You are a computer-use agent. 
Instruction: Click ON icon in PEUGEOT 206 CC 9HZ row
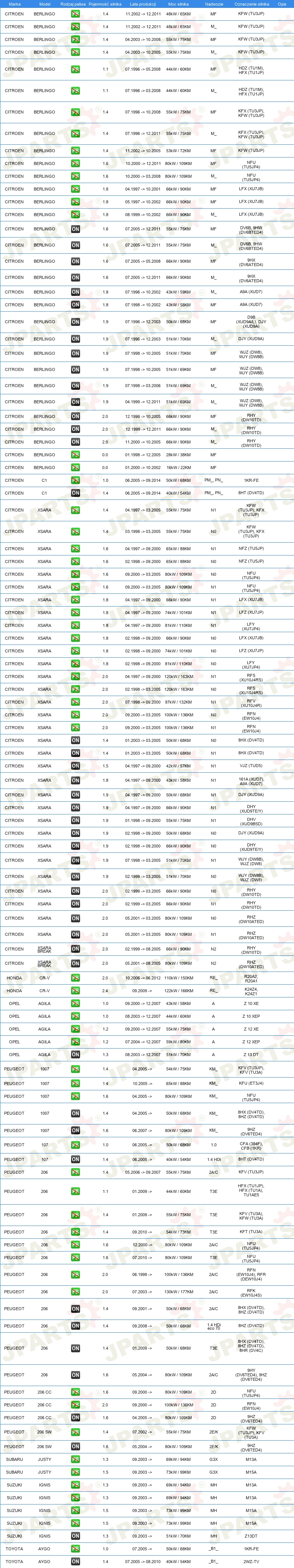pyautogui.click(x=76, y=1418)
